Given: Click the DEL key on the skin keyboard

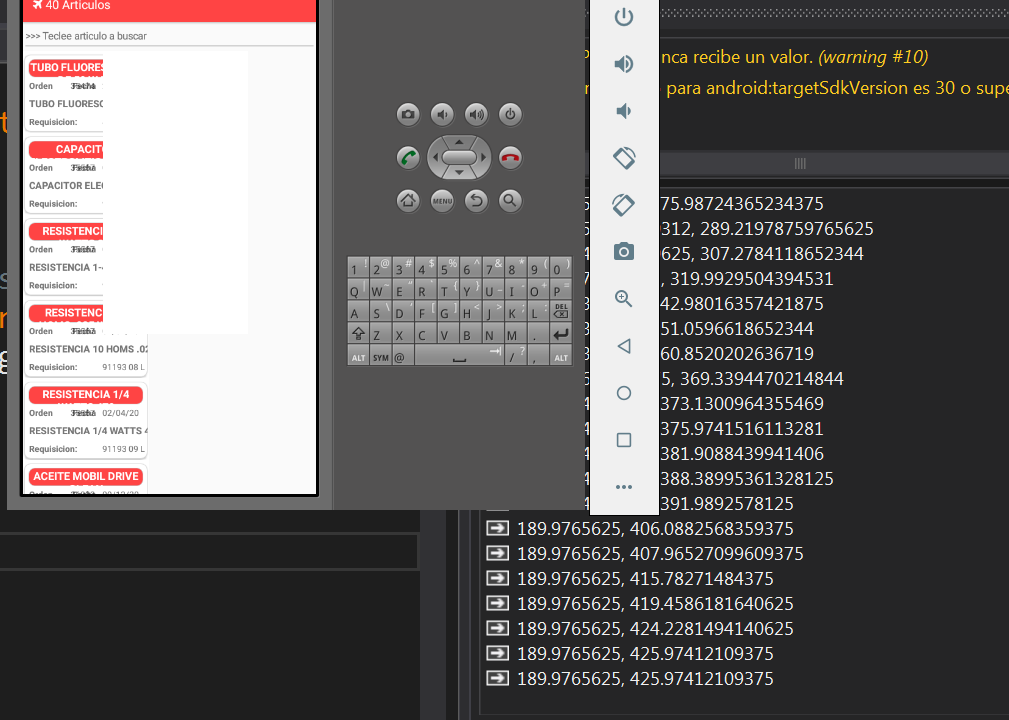Looking at the screenshot, I should pyautogui.click(x=561, y=311).
